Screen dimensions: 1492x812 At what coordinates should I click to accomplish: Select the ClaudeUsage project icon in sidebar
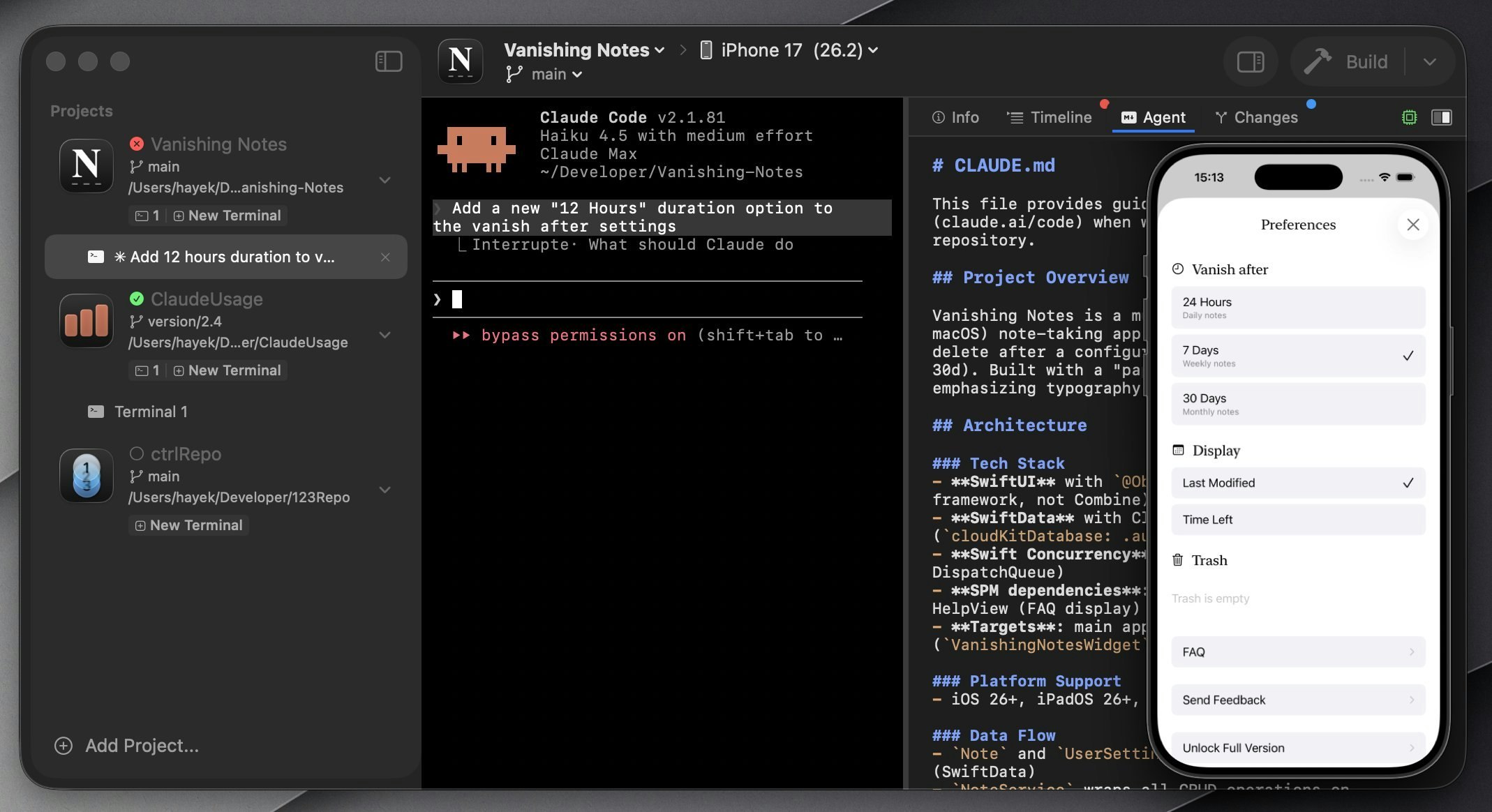[86, 321]
